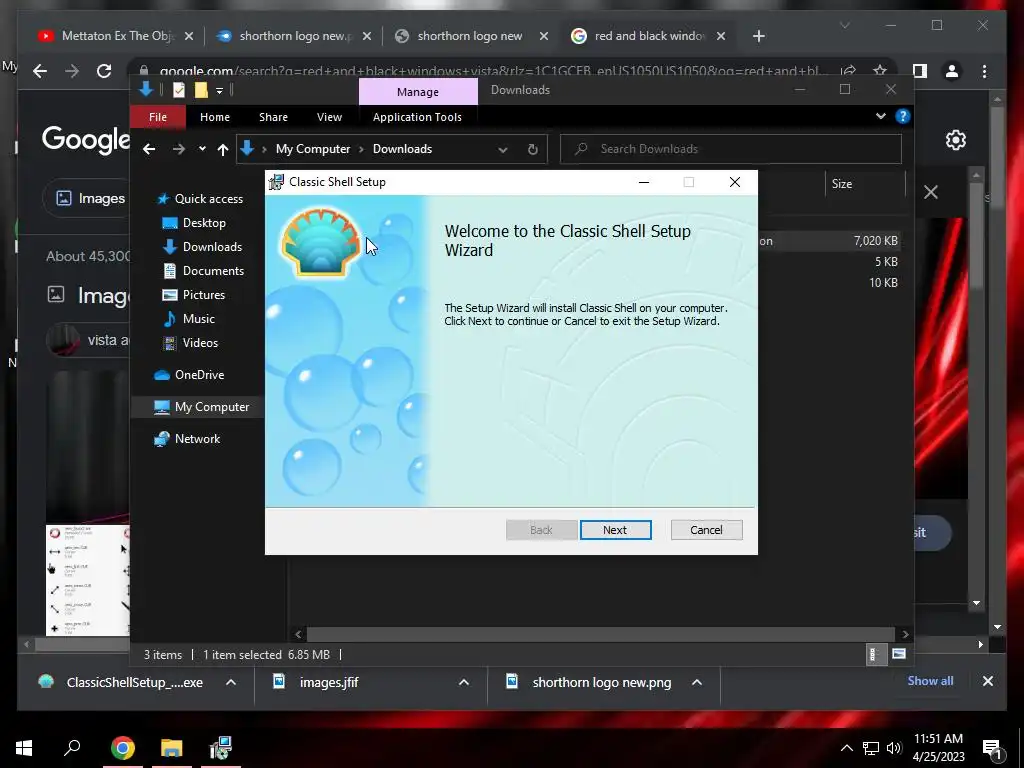Go up one folder level in Explorer

223,150
